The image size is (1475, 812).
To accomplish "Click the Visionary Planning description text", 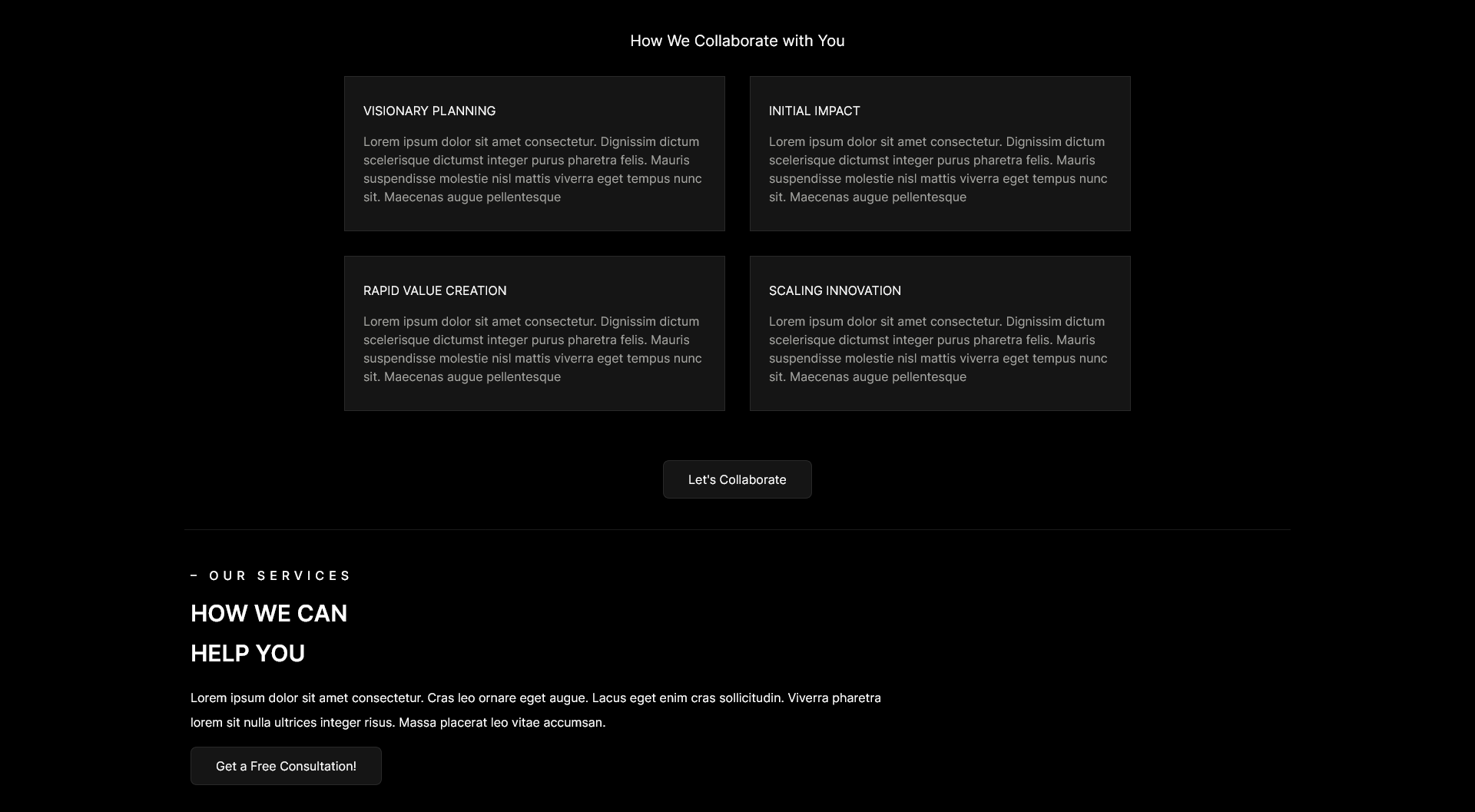I will tap(532, 169).
